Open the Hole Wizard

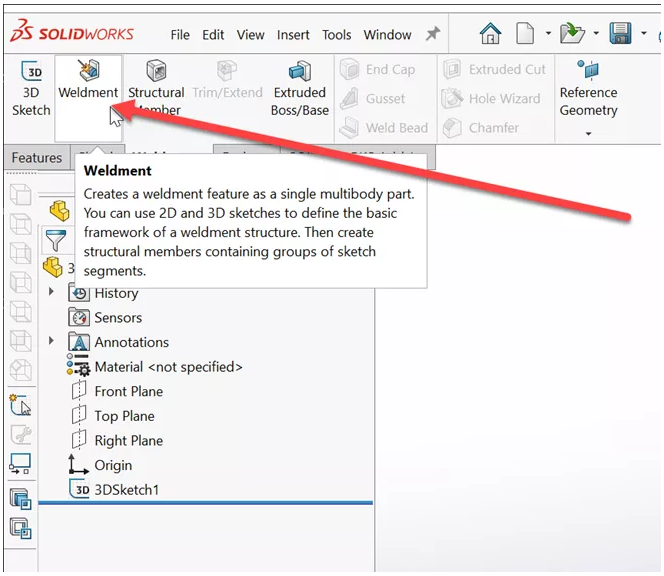click(x=491, y=99)
